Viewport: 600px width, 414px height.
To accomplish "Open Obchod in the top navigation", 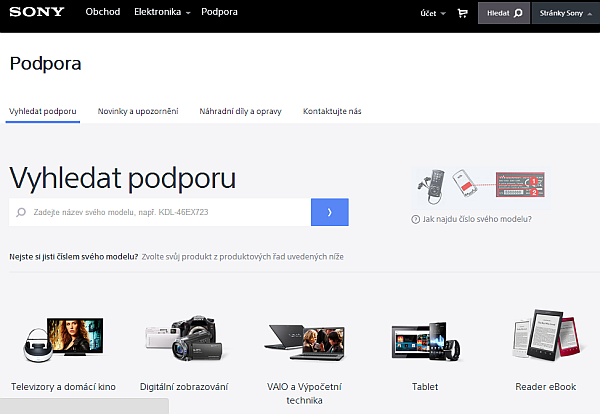I will click(x=102, y=13).
